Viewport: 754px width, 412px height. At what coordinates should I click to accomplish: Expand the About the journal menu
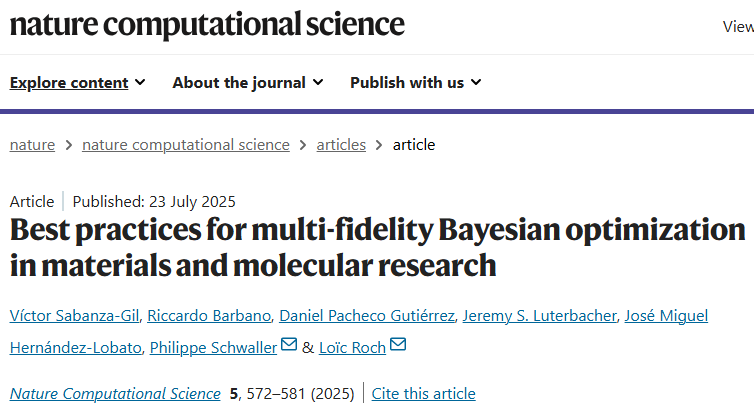[x=248, y=83]
